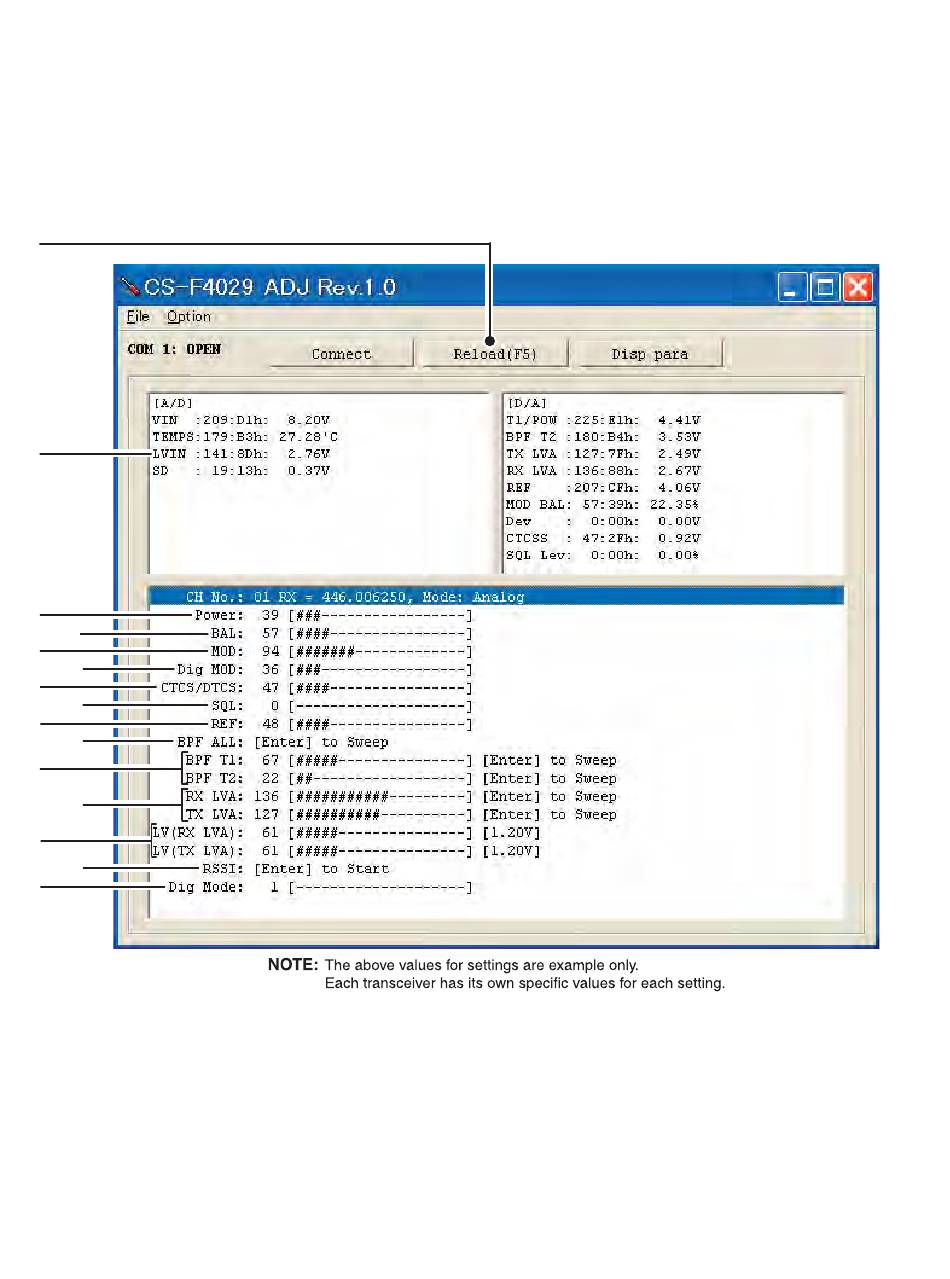Maximize the CS-F4029 ADJ window
Viewport: 950px width, 1279px height.
point(825,288)
